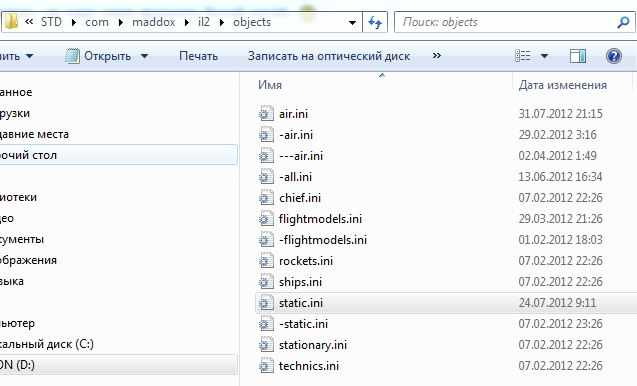Click the chief.ini file icon
This screenshot has height=386, width=637.
pos(266,198)
